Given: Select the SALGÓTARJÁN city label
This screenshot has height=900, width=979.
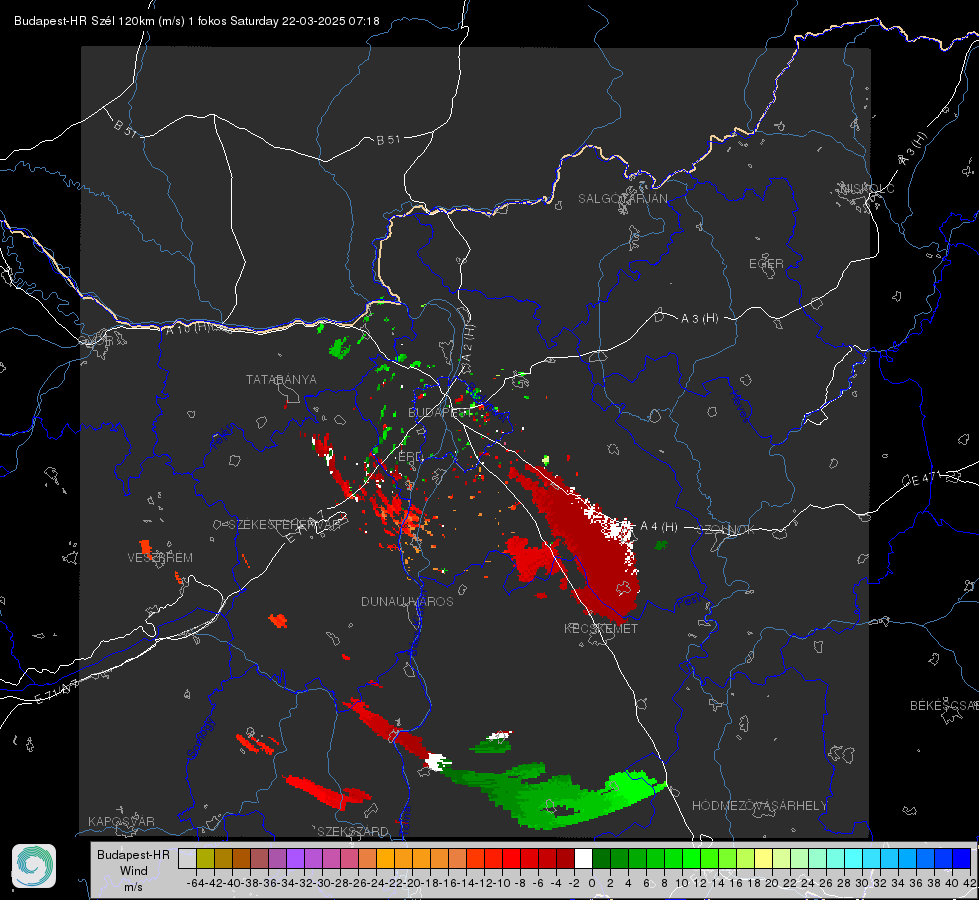Looking at the screenshot, I should [x=622, y=199].
